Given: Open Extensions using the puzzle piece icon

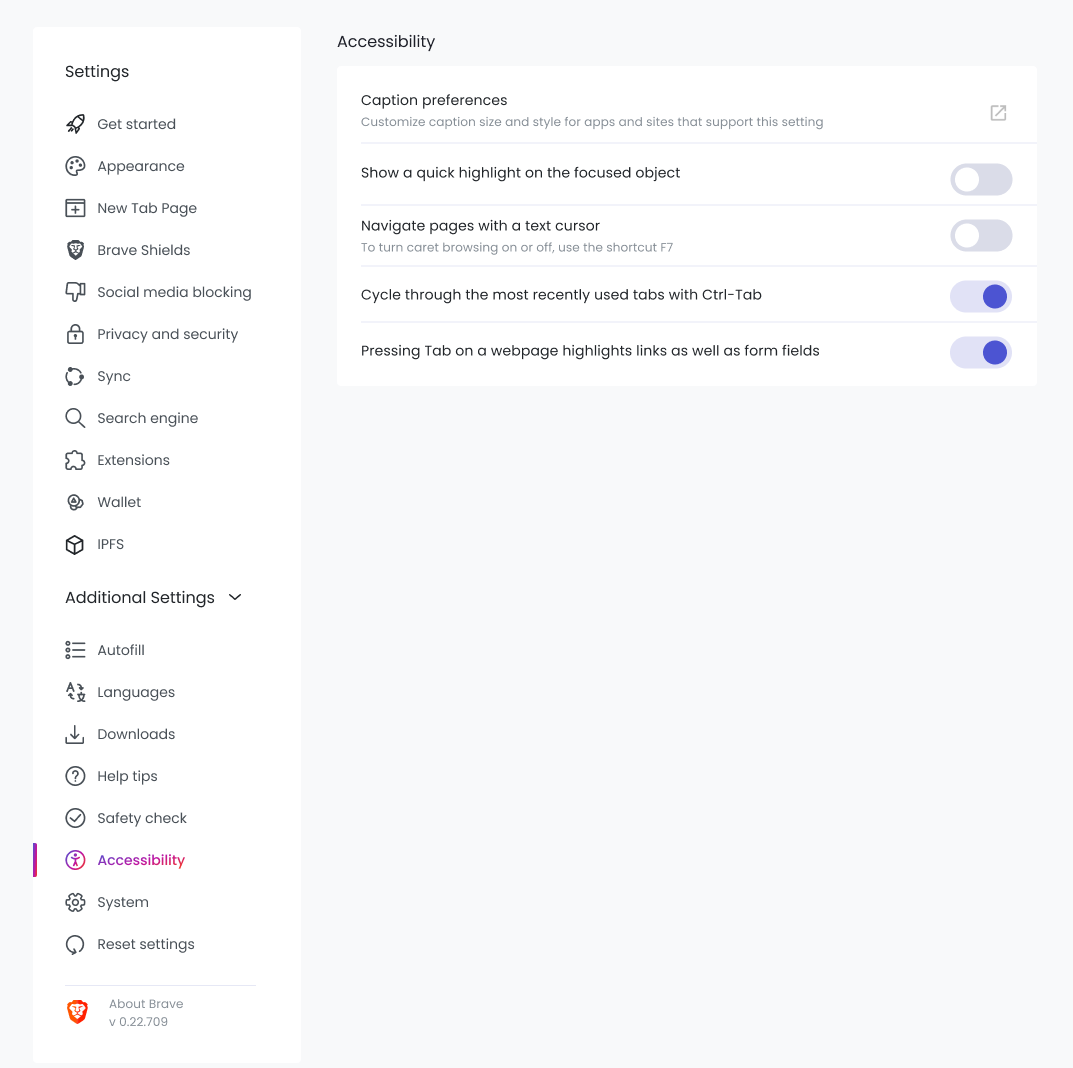Looking at the screenshot, I should point(75,459).
